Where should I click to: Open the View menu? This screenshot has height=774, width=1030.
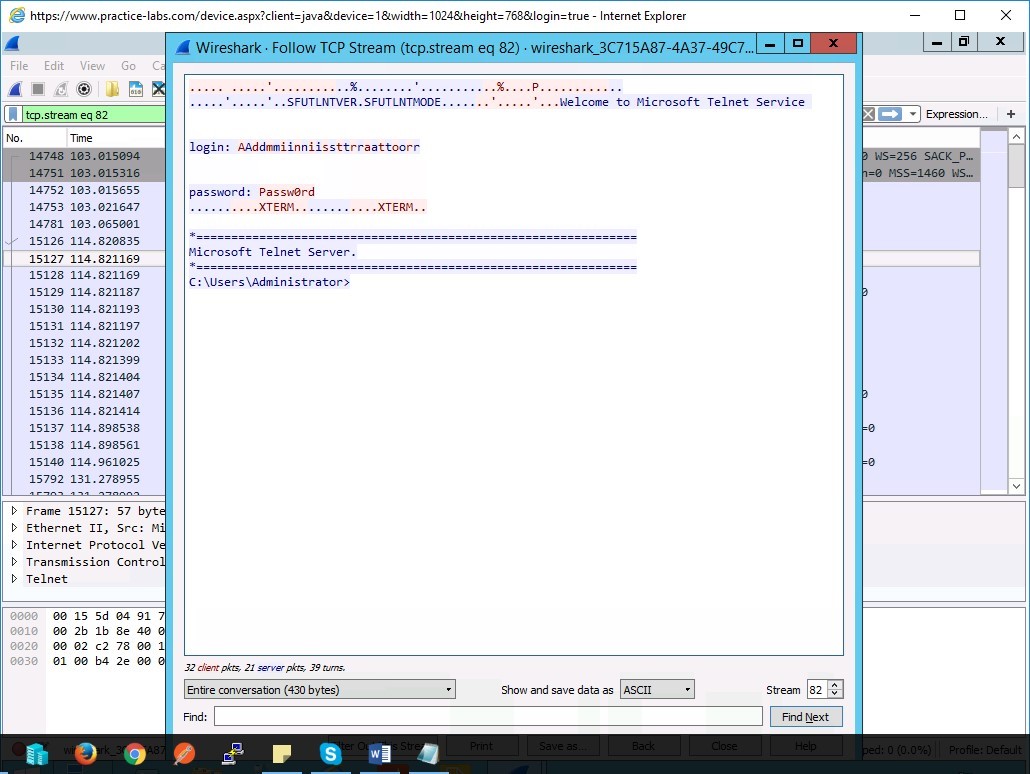pyautogui.click(x=92, y=66)
